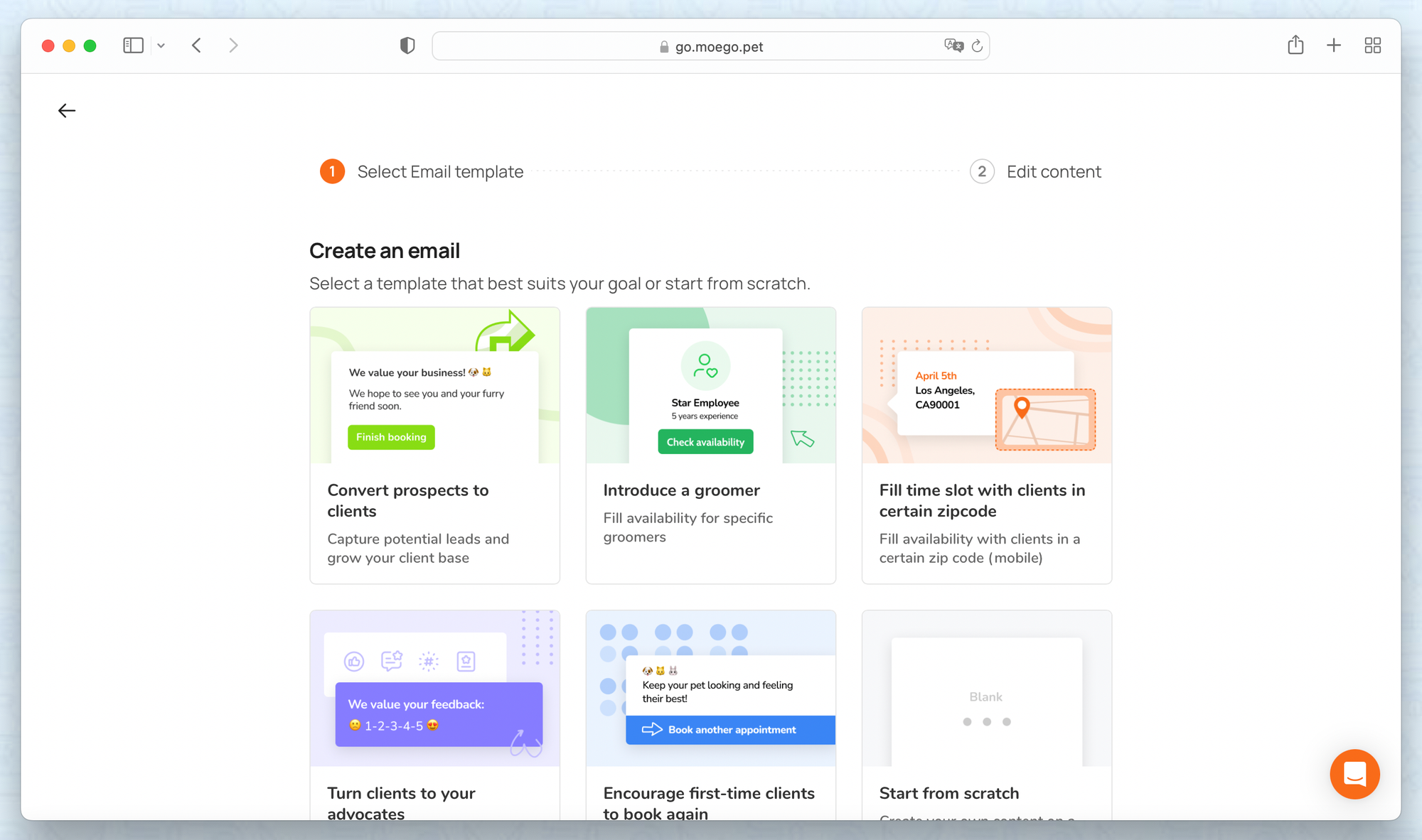The height and width of the screenshot is (840, 1422).
Task: Select the Start from scratch blank template
Action: pos(986,714)
